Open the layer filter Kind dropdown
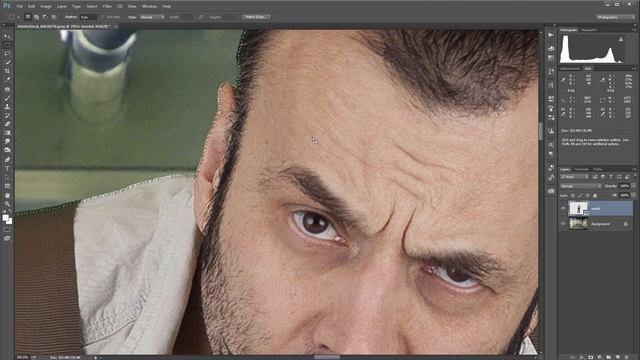The width and height of the screenshot is (640, 360). (574, 177)
